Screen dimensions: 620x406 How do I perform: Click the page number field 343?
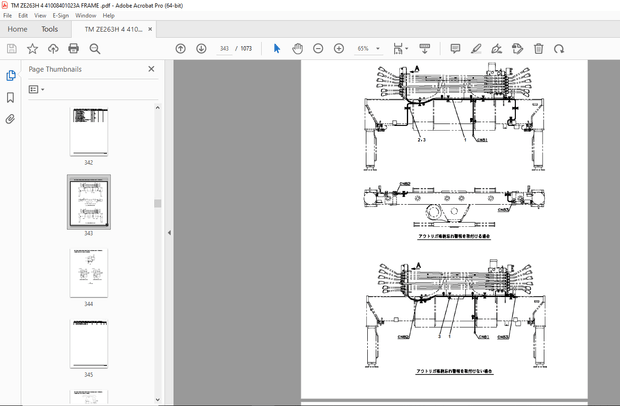tap(224, 49)
